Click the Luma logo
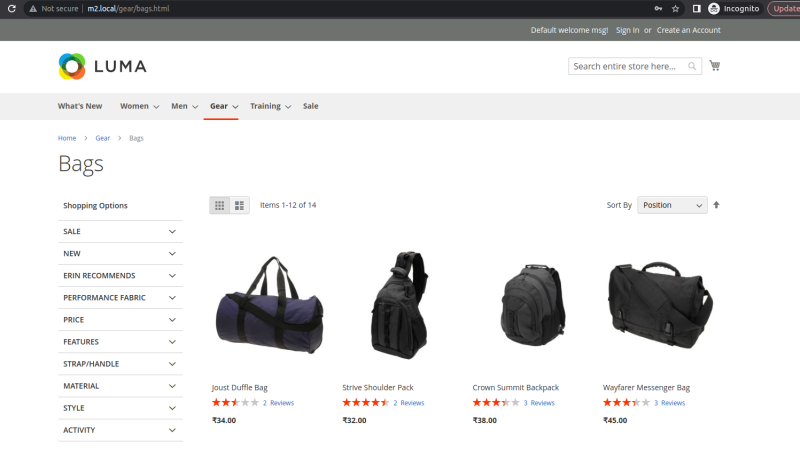 click(102, 66)
